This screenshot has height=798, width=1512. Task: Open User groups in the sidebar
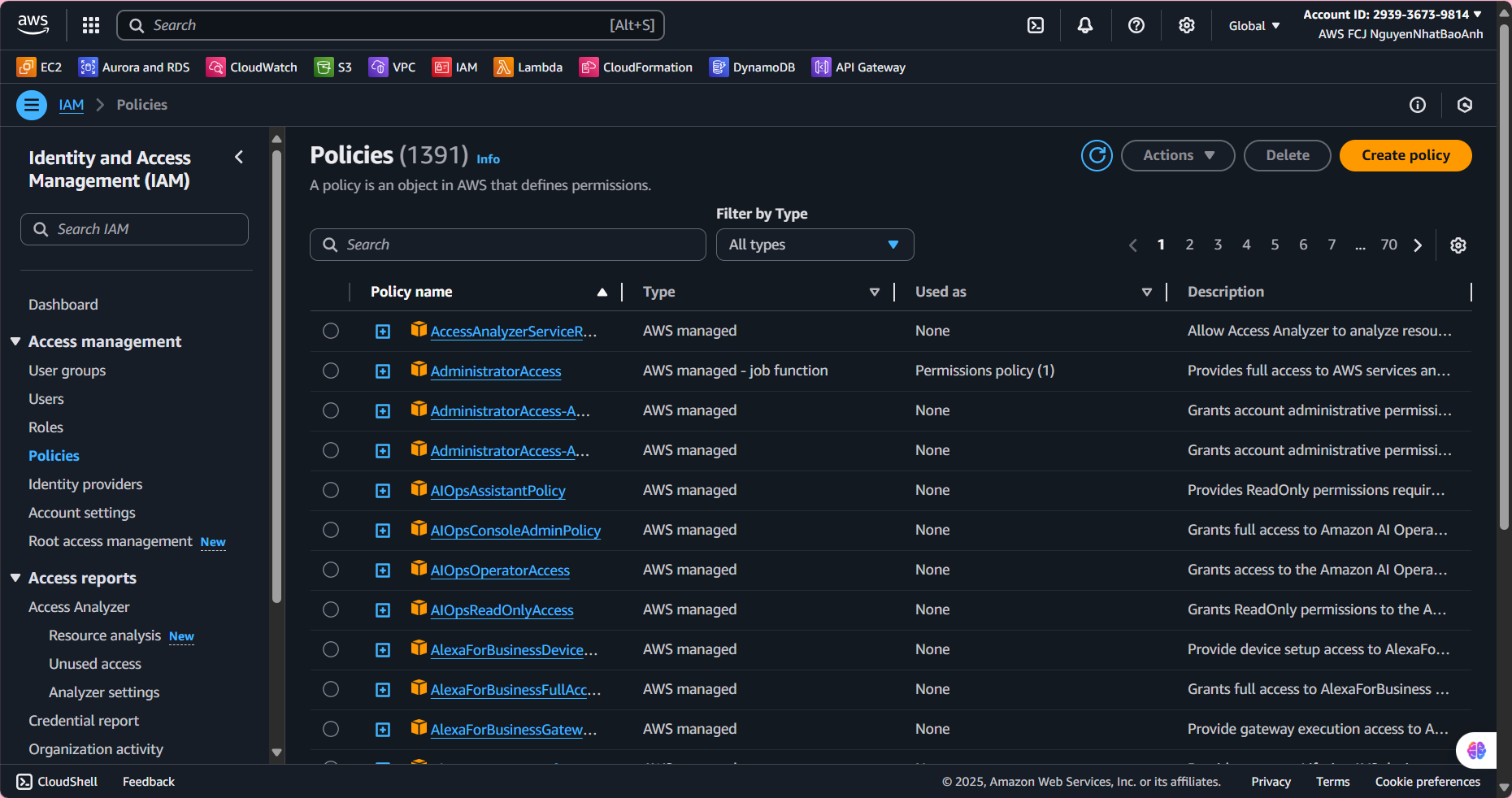click(67, 371)
